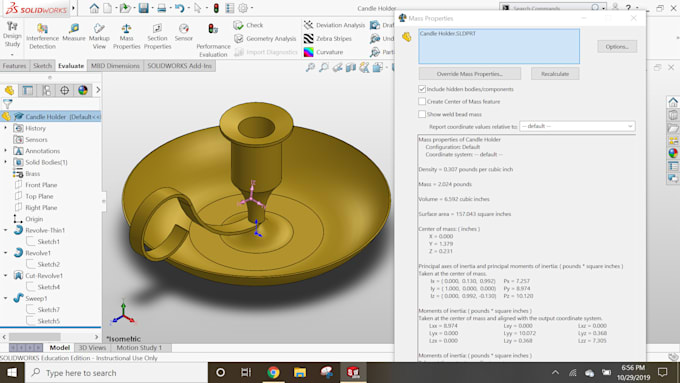Viewport: 680px width, 383px height.
Task: Open MBD Dimensions tab
Action: click(x=115, y=65)
